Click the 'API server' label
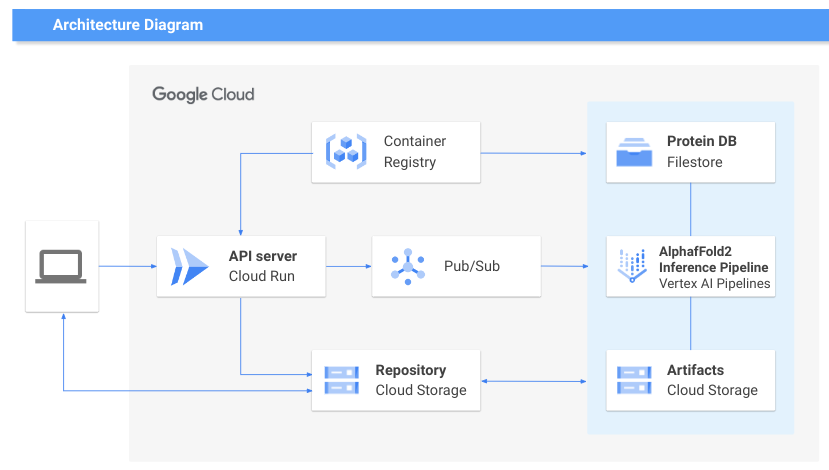The image size is (829, 470). [x=263, y=256]
